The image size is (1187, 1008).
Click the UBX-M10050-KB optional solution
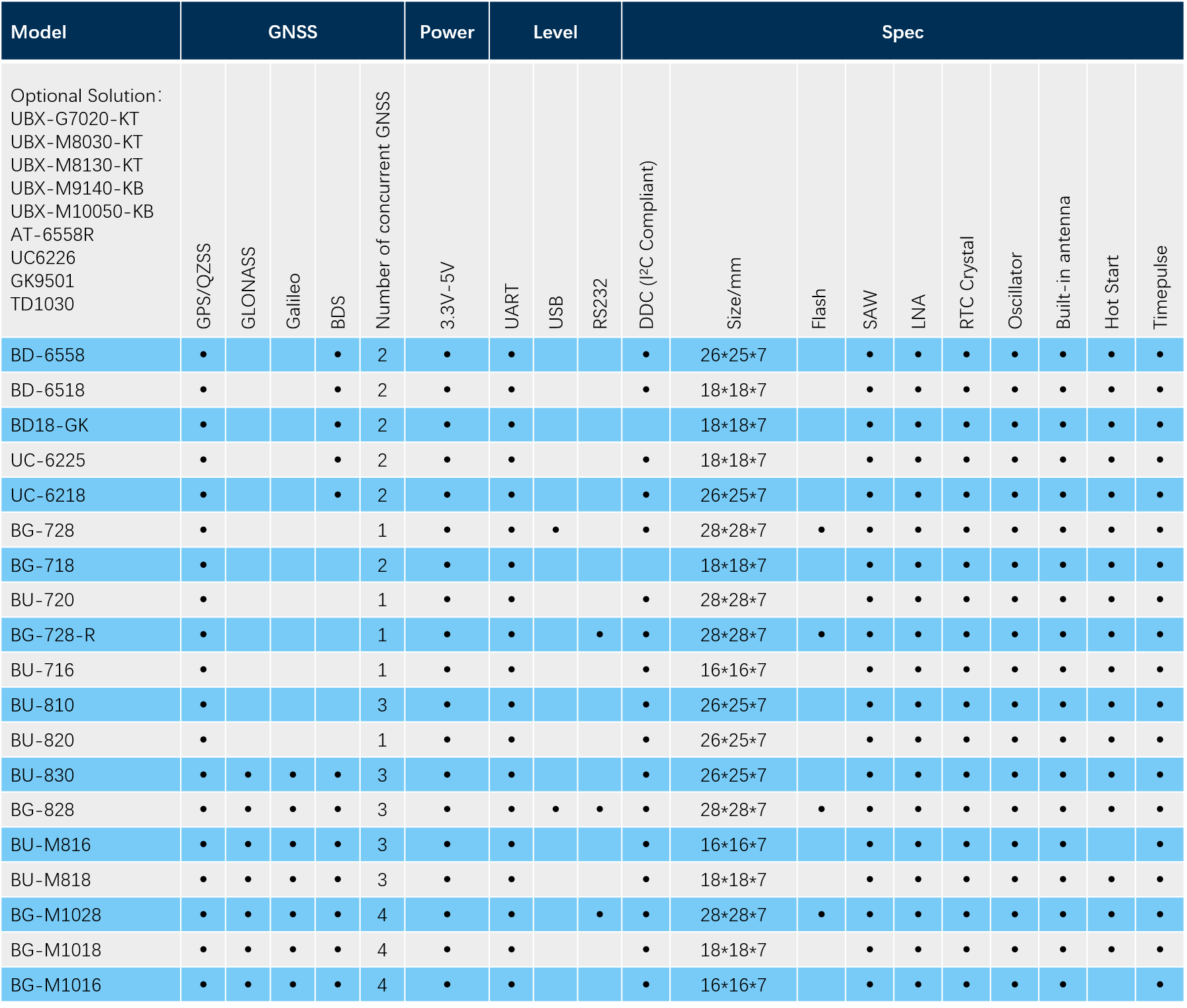82,212
